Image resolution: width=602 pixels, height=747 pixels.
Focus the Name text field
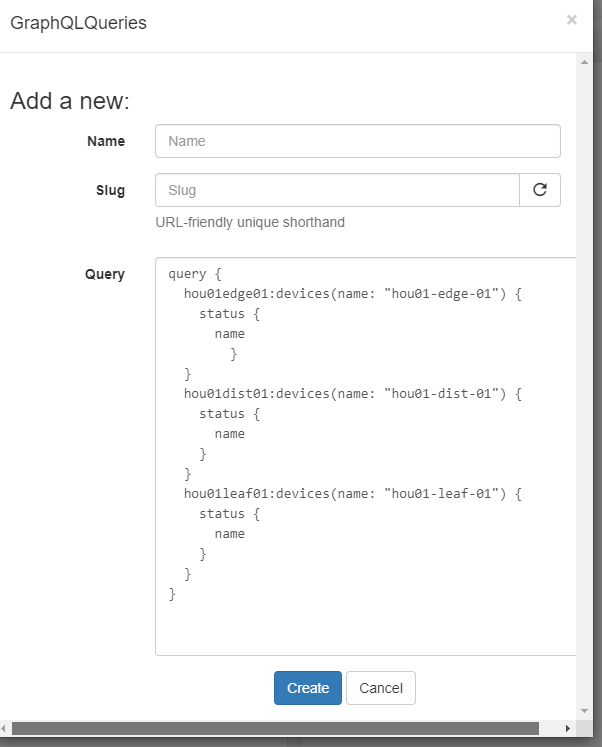[x=357, y=141]
